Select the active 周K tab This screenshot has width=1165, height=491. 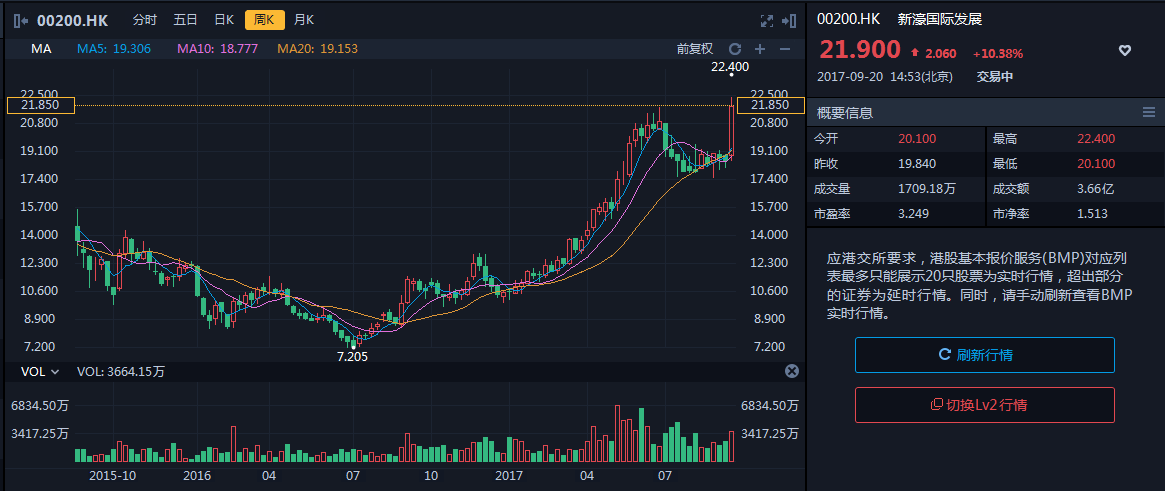(264, 20)
